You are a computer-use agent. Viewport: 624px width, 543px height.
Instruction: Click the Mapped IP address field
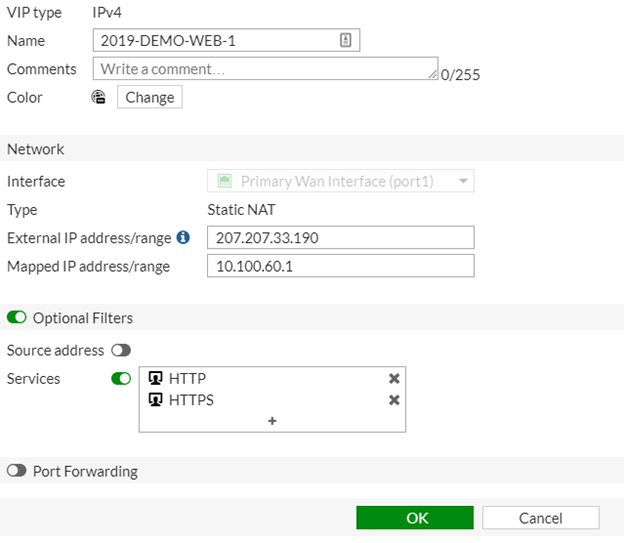pyautogui.click(x=341, y=266)
